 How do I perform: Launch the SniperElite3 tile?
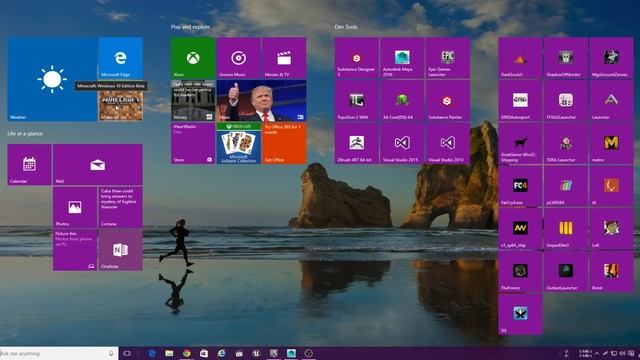(566, 229)
